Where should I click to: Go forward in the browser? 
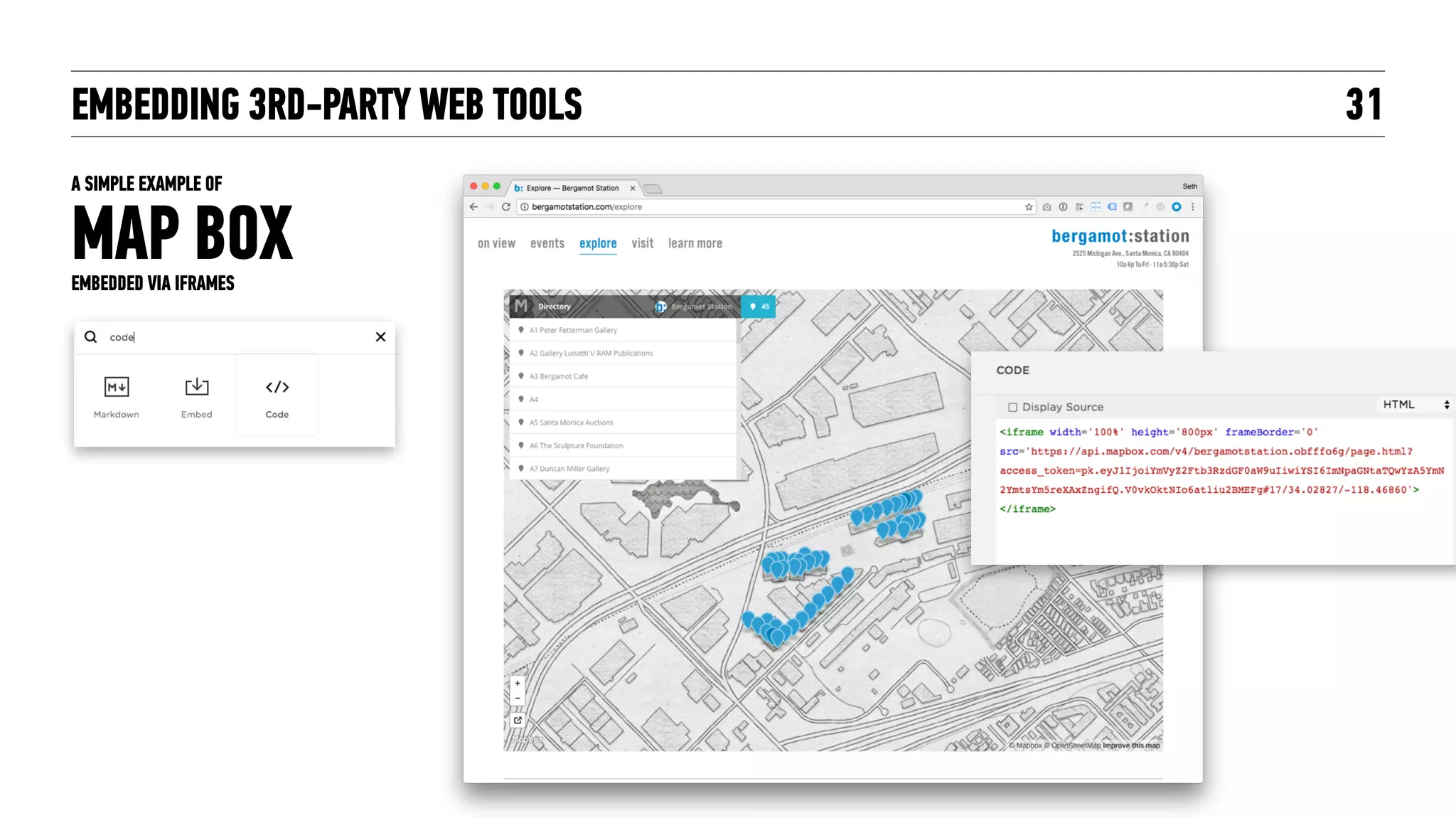click(x=490, y=207)
